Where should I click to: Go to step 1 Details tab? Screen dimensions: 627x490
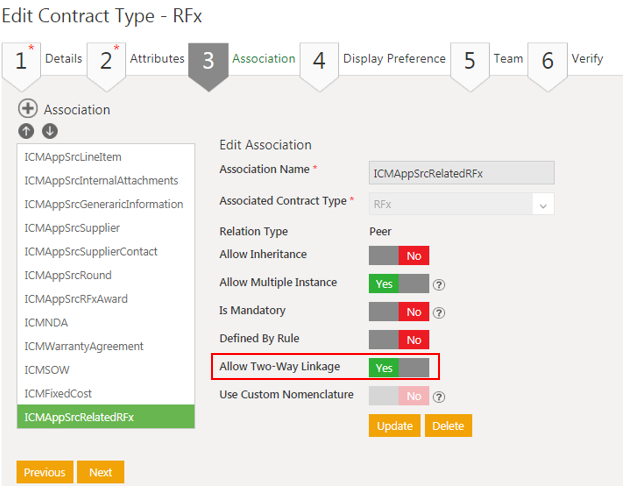click(43, 59)
